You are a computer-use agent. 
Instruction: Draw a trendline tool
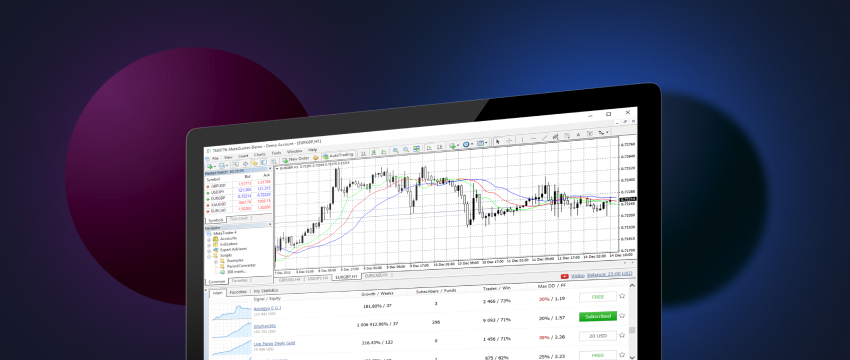[x=544, y=138]
